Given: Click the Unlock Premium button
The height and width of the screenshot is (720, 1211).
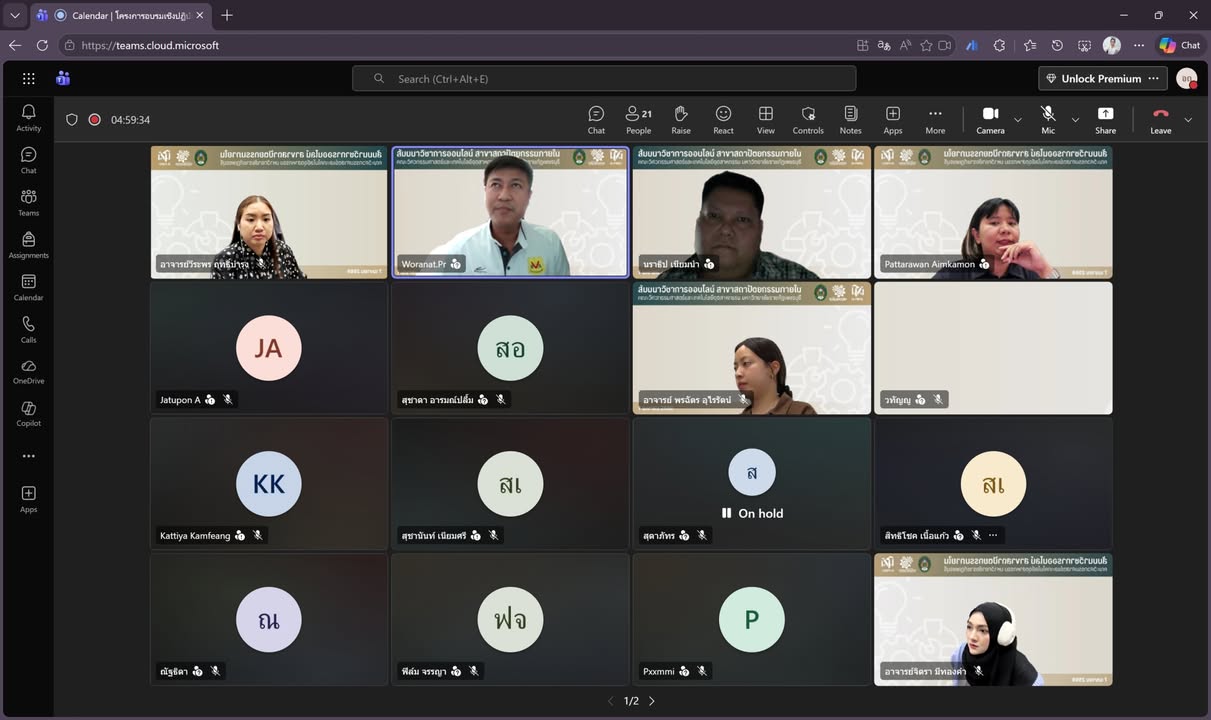Looking at the screenshot, I should point(1093,79).
